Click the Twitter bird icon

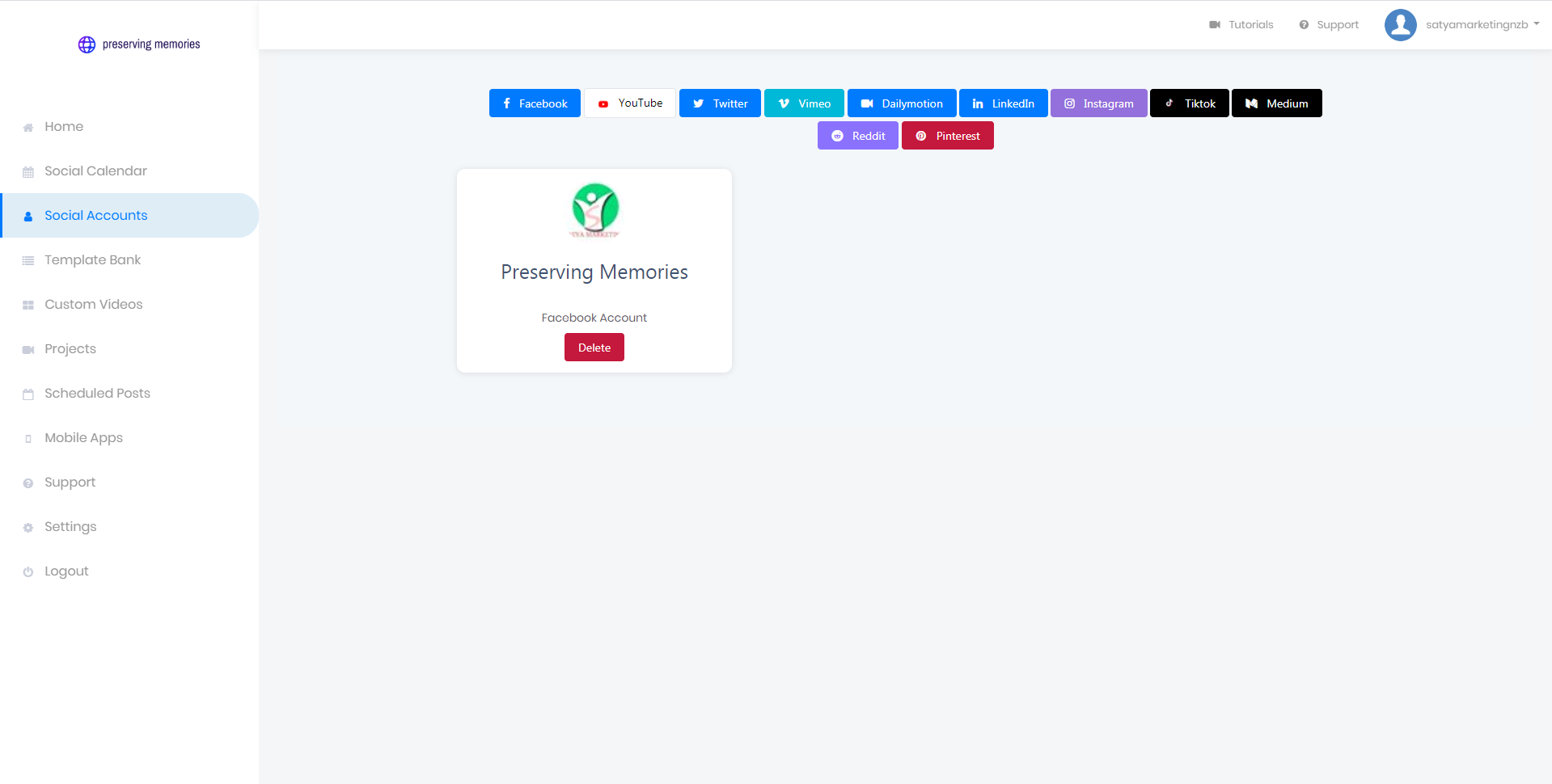699,103
